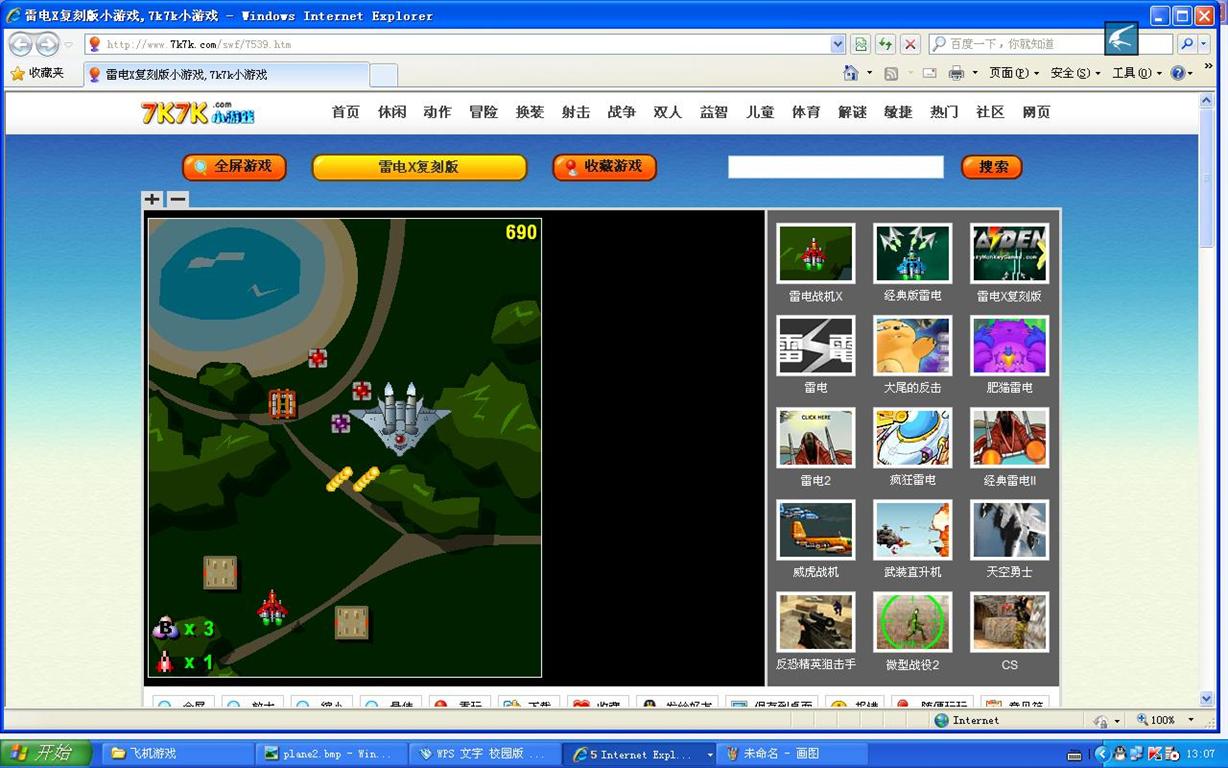The image size is (1228, 768).
Task: Select the 射击 category in navigation
Action: 576,112
